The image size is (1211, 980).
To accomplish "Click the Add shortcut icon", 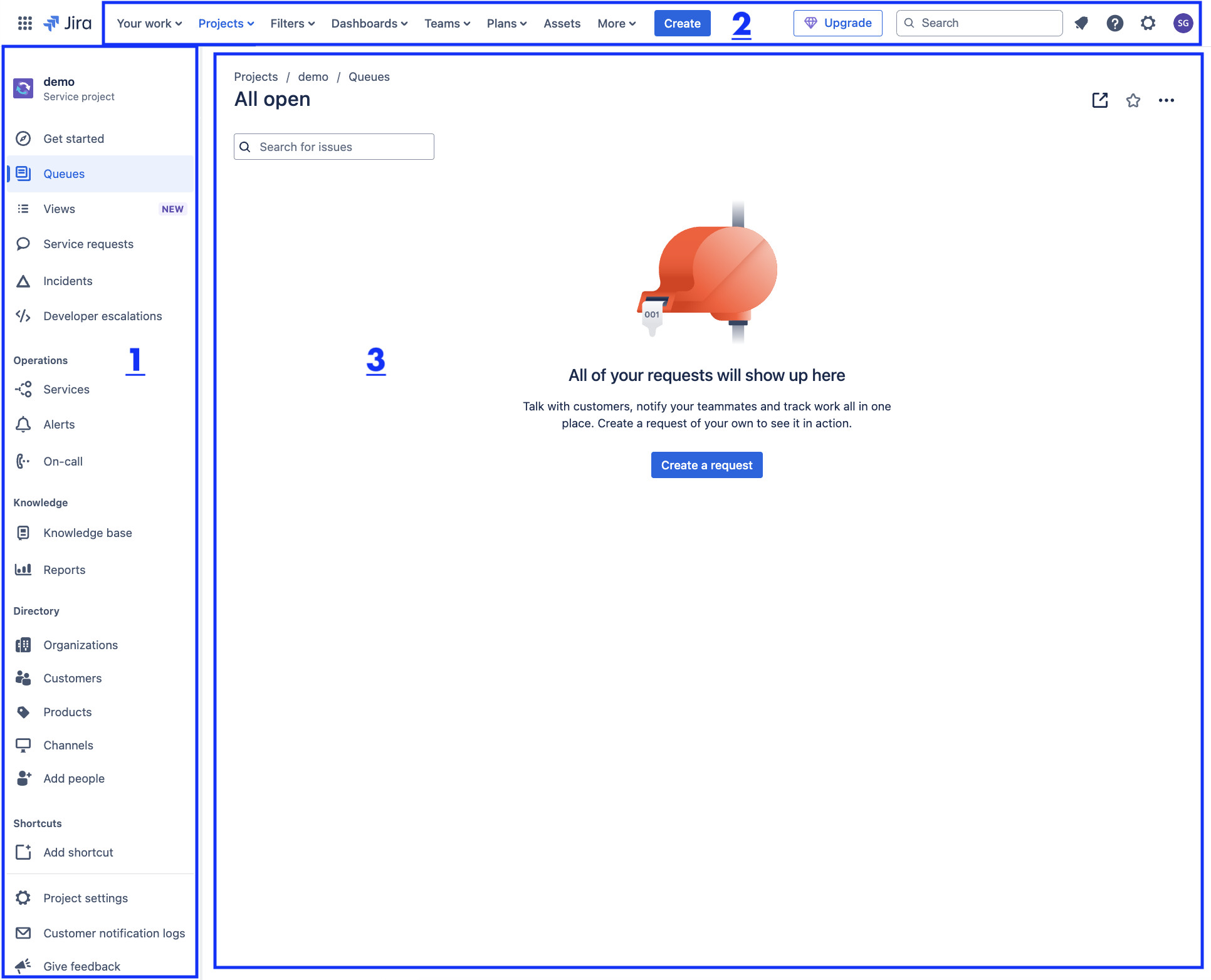I will [23, 852].
